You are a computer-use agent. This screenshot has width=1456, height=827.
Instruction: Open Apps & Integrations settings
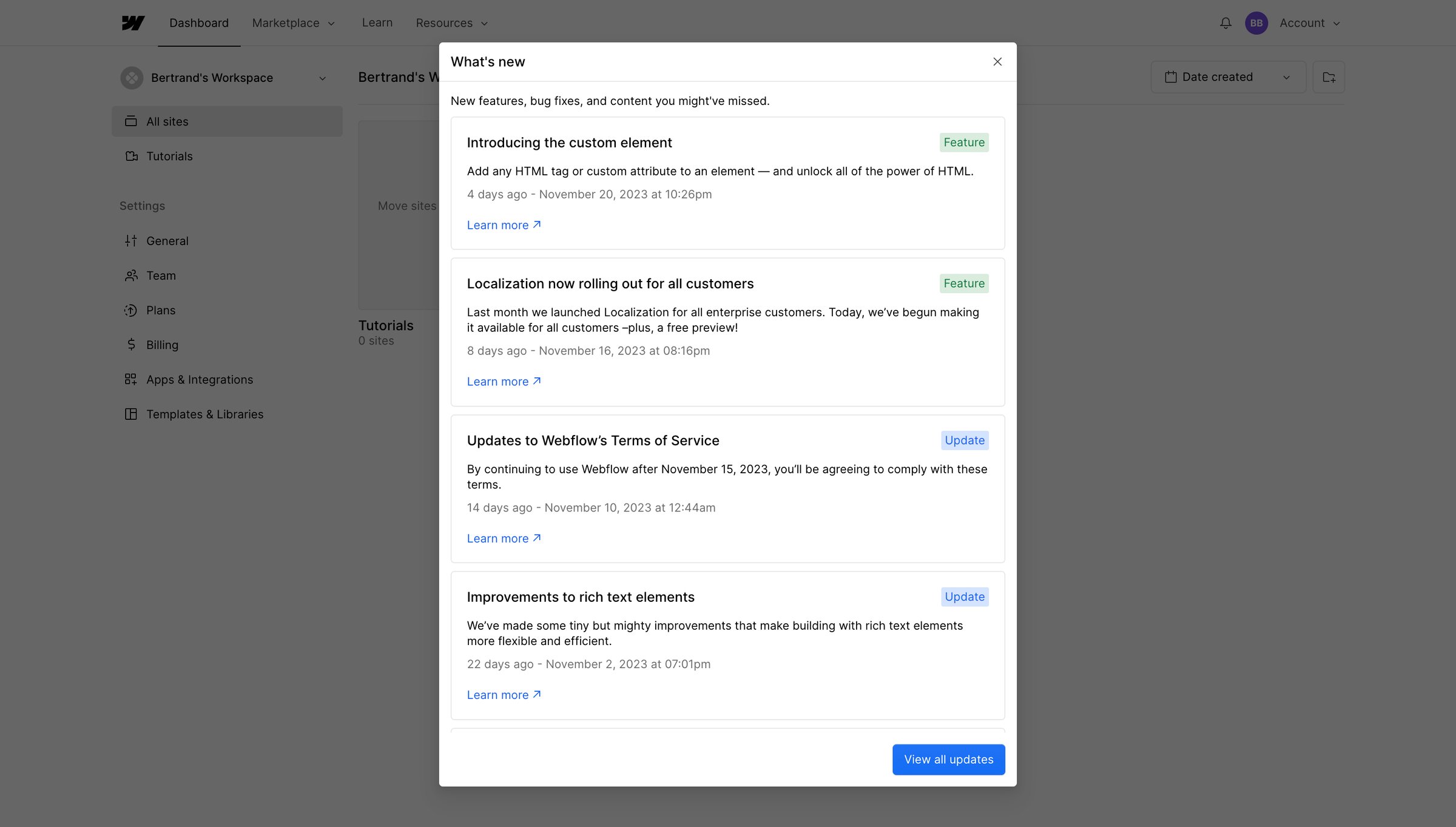point(227,379)
